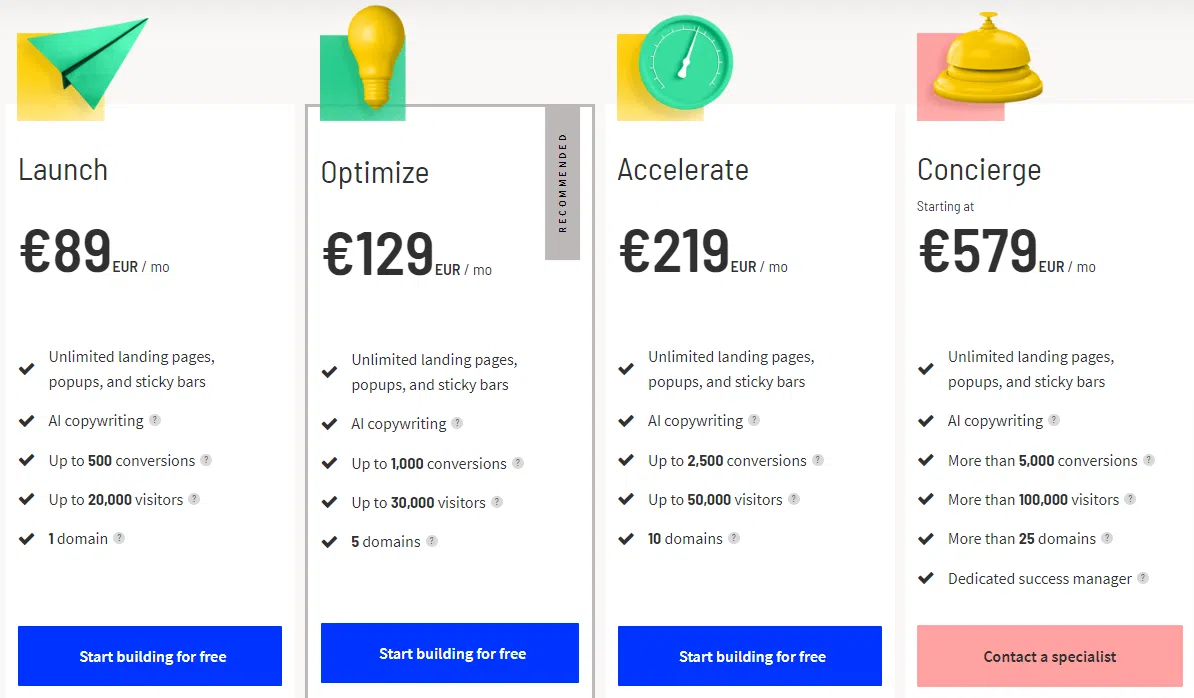Open the tooltip for Up to 50,000 visitors

click(x=792, y=500)
